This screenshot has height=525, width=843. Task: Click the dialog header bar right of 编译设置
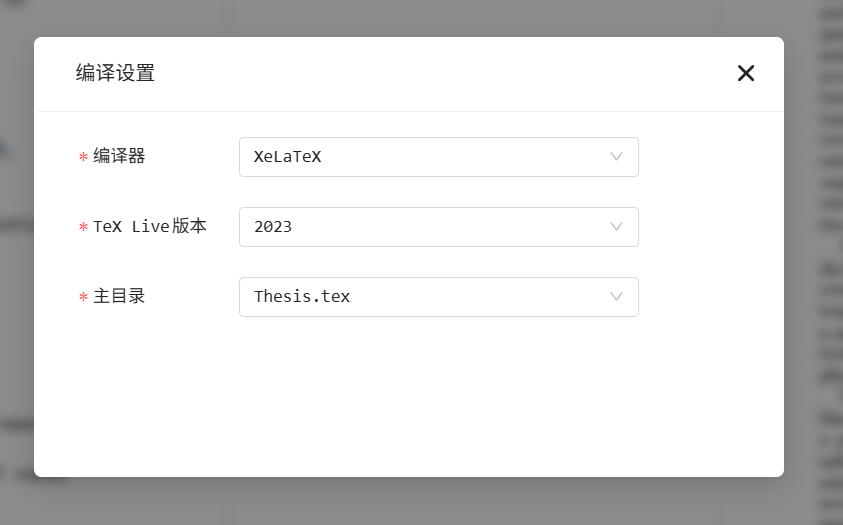(x=450, y=73)
